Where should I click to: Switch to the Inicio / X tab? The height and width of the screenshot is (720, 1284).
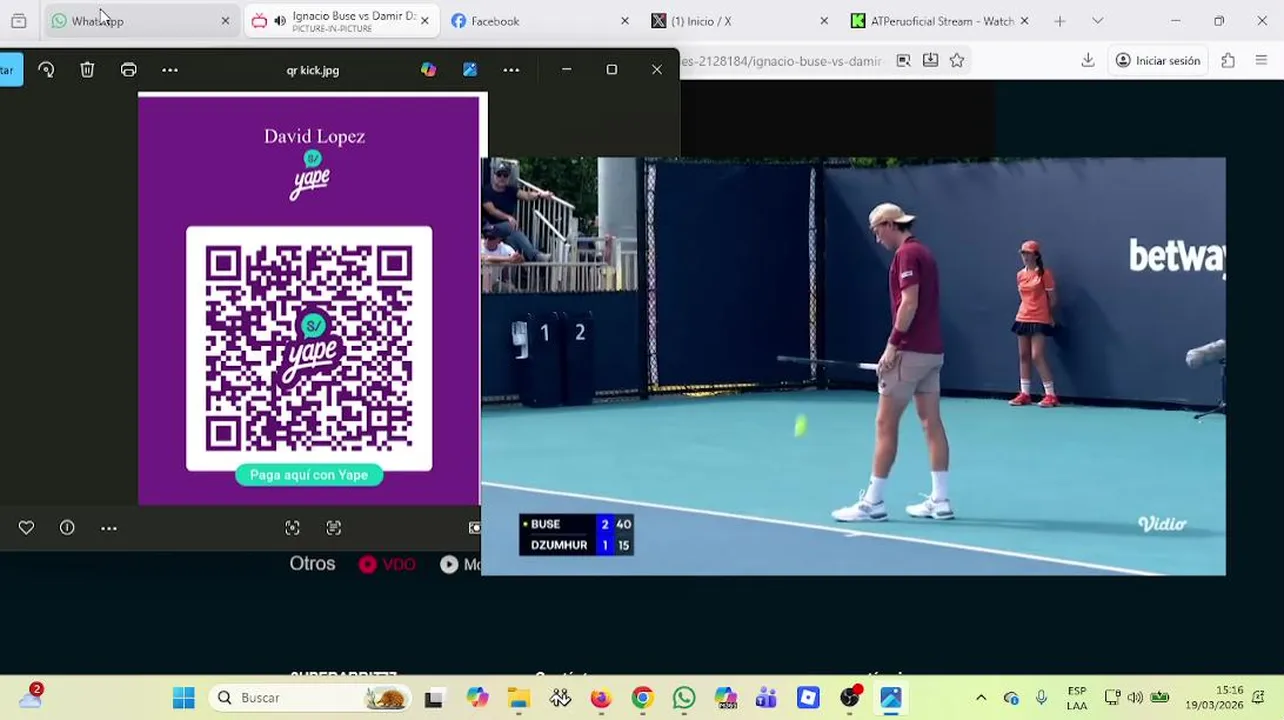[x=740, y=21]
